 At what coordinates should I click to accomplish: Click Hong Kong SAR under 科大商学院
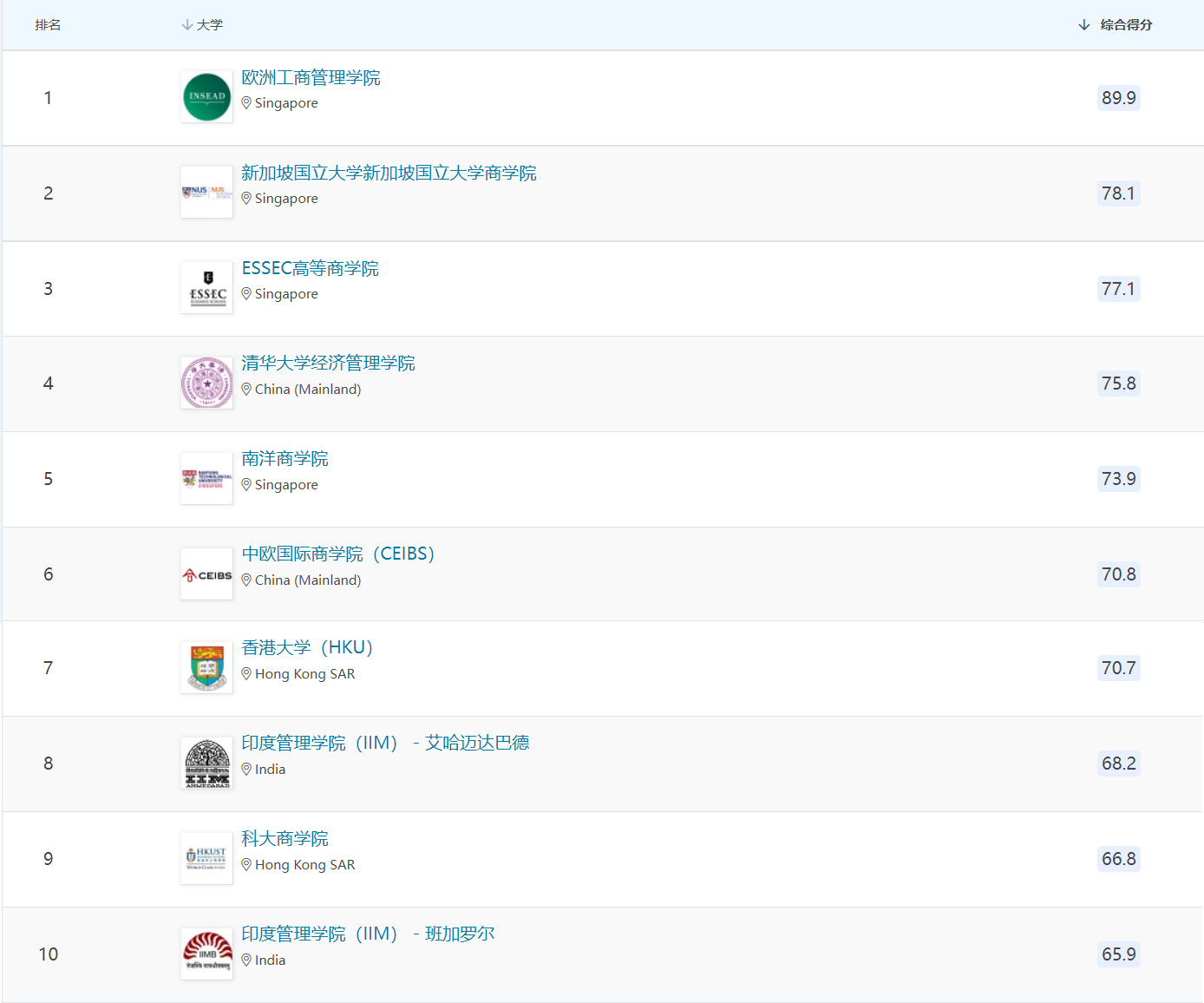pyautogui.click(x=305, y=865)
